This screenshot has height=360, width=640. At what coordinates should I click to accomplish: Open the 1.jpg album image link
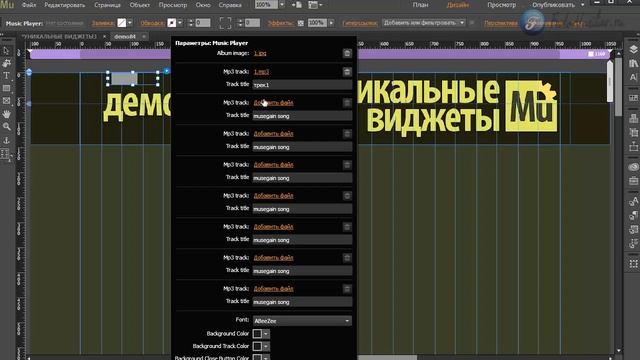[x=260, y=53]
